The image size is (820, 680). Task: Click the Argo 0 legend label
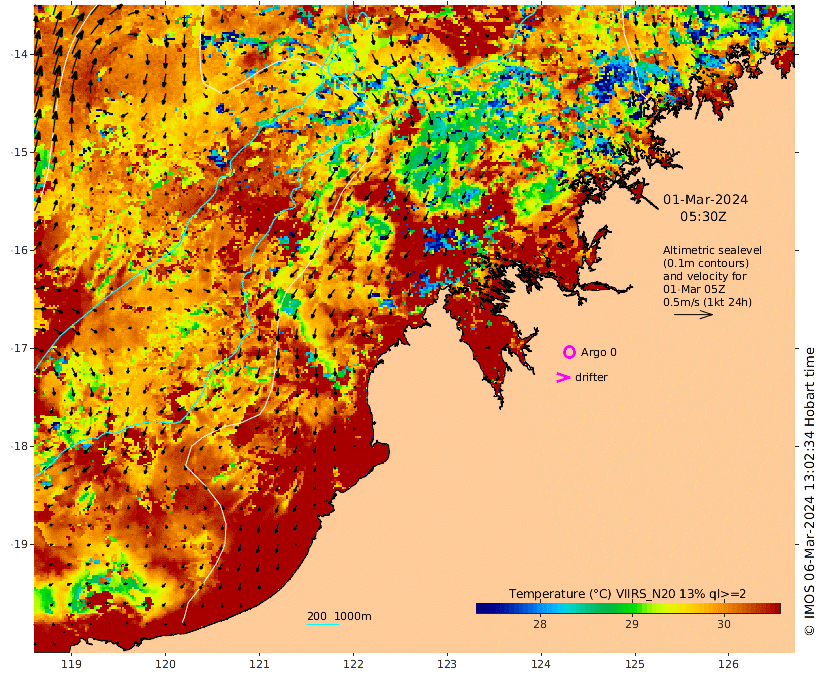pos(599,353)
